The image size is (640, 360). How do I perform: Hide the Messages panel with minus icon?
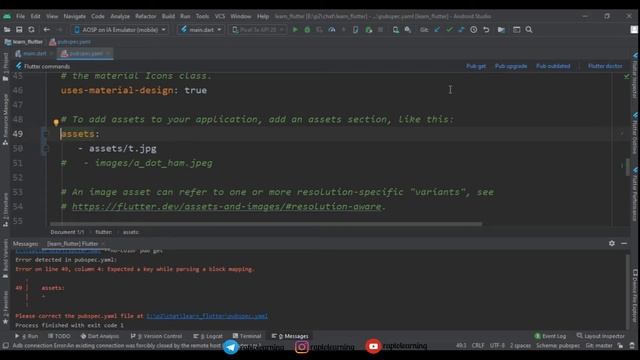pos(624,243)
